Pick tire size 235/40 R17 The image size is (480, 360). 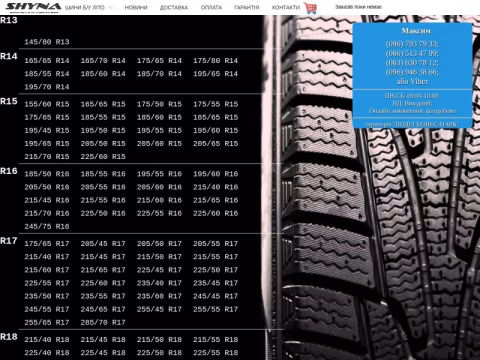[x=159, y=283]
